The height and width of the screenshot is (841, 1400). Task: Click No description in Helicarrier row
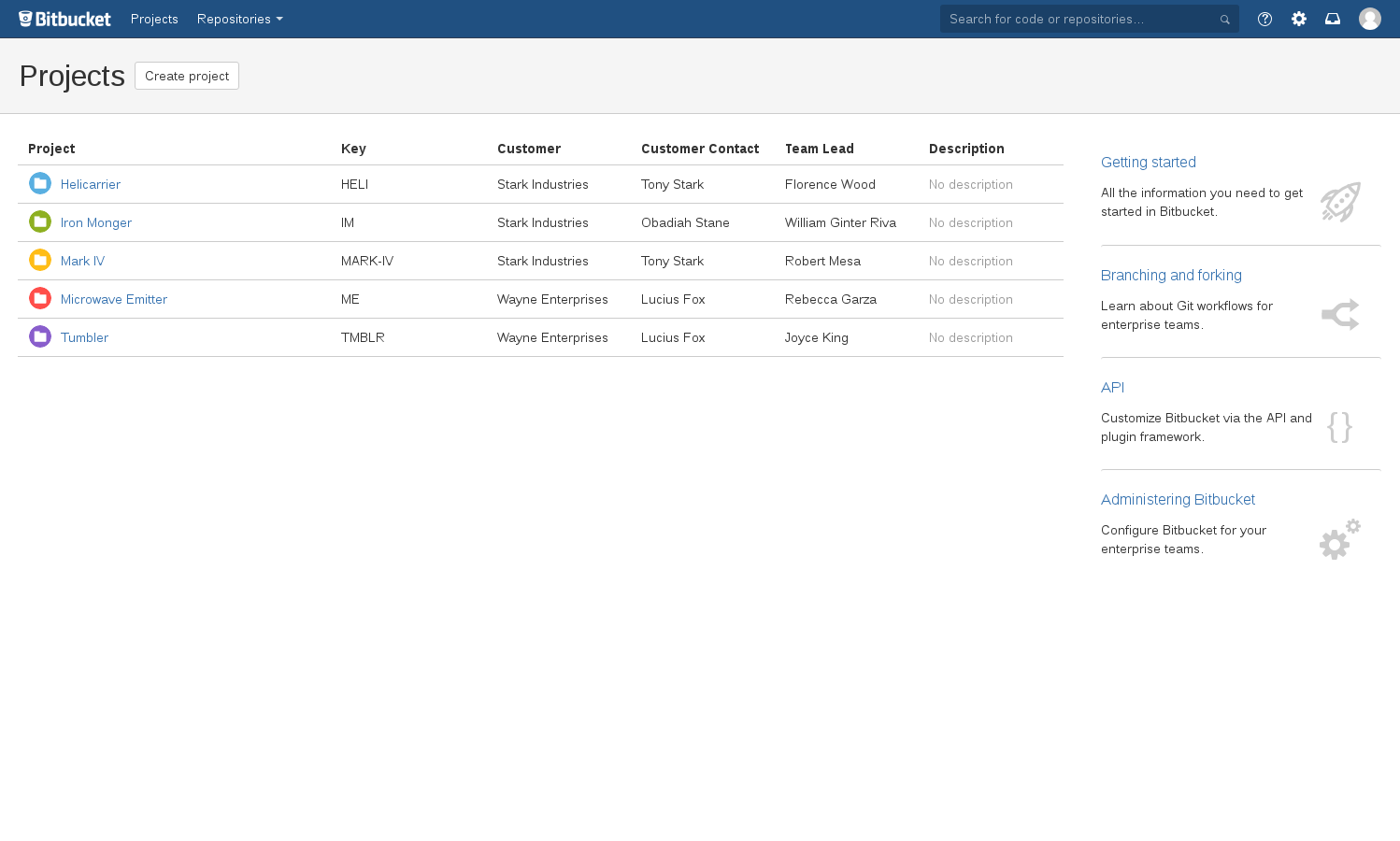point(971,184)
